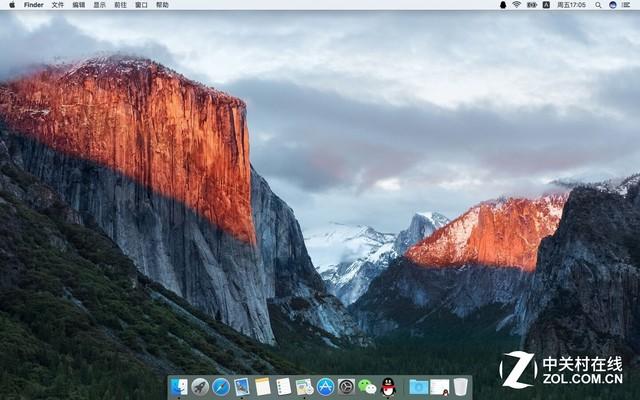The width and height of the screenshot is (640, 400).
Task: Open the 窗口 menu
Action: tap(141, 5)
